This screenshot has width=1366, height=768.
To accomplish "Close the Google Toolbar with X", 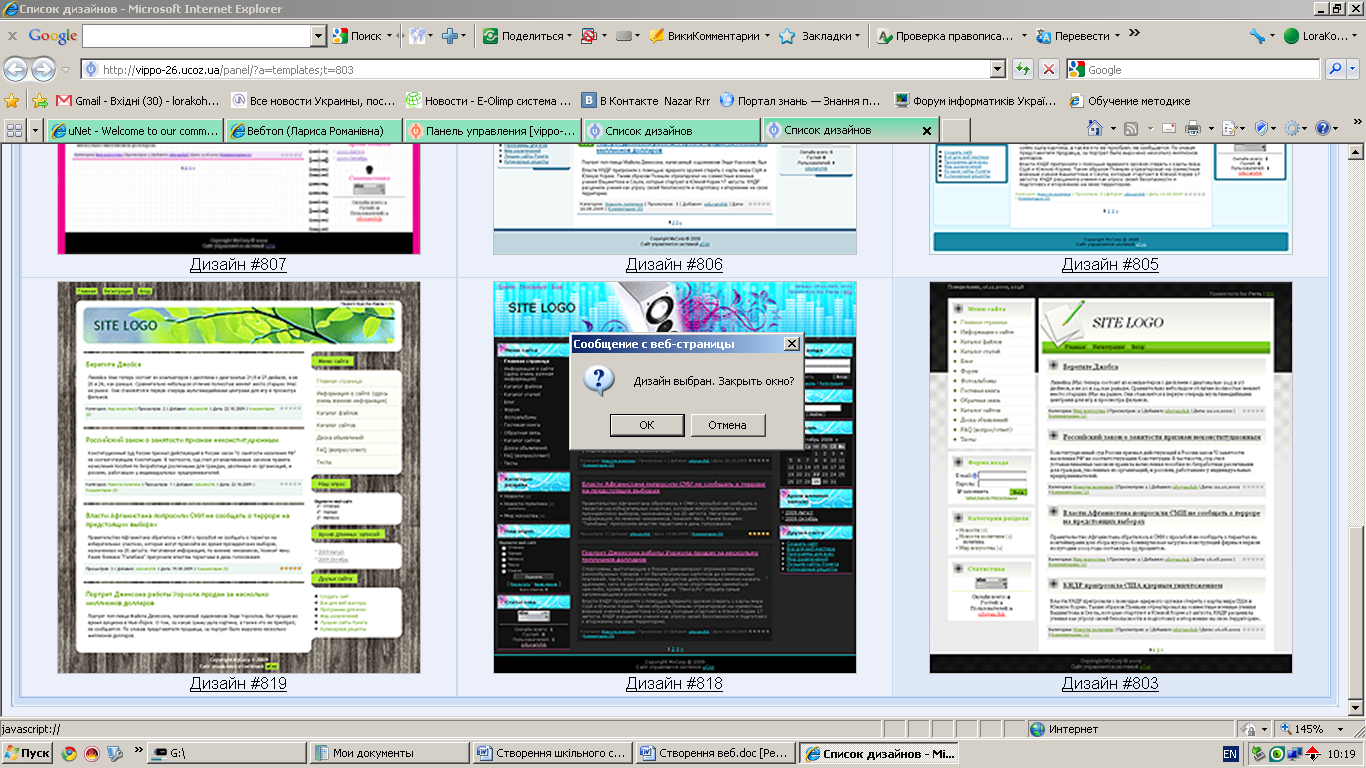I will click(x=12, y=36).
